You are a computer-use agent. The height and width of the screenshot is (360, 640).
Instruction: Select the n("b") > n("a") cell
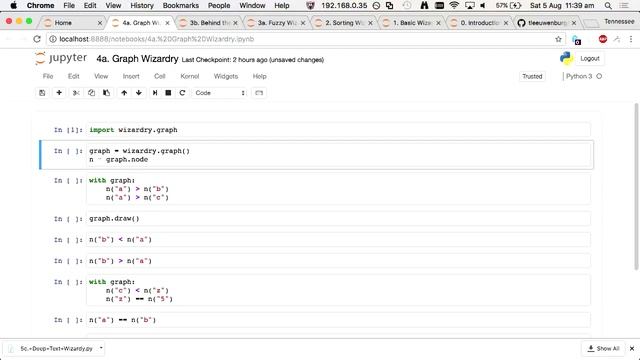(338, 261)
